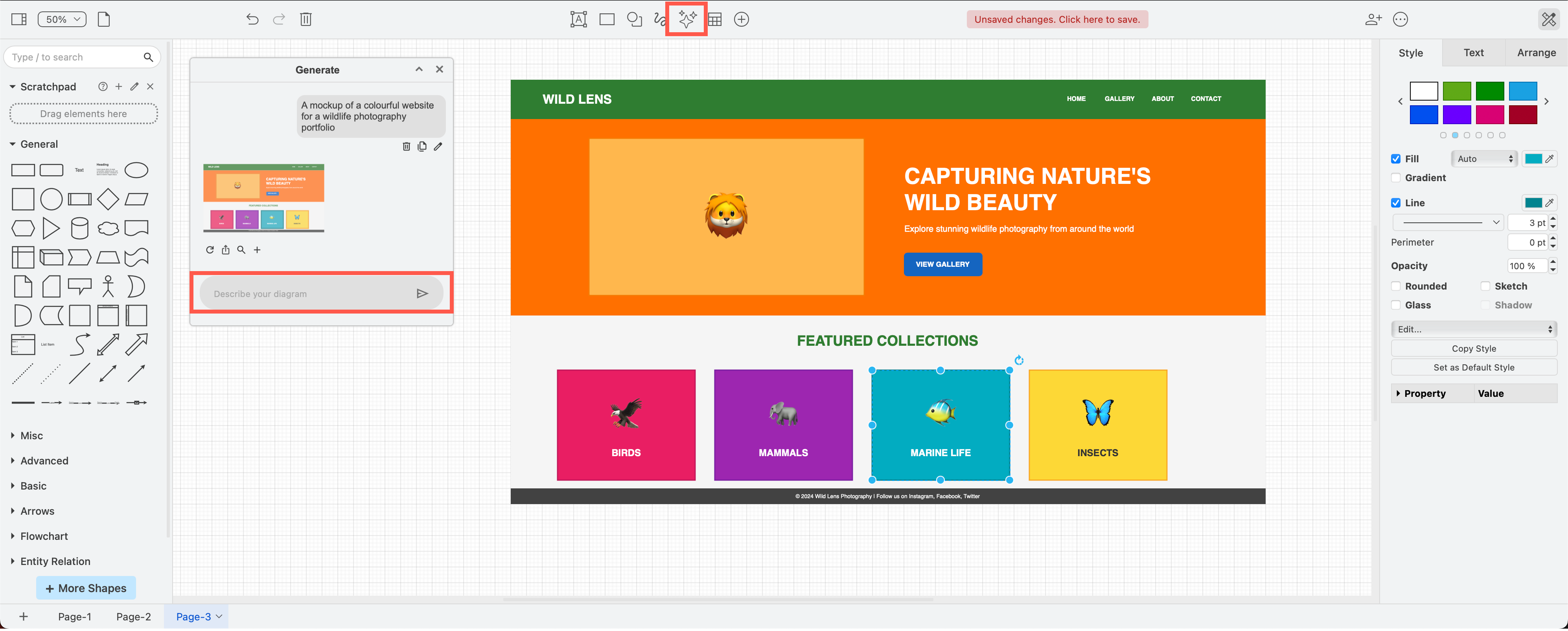Open the Page-1 tab

pyautogui.click(x=74, y=616)
